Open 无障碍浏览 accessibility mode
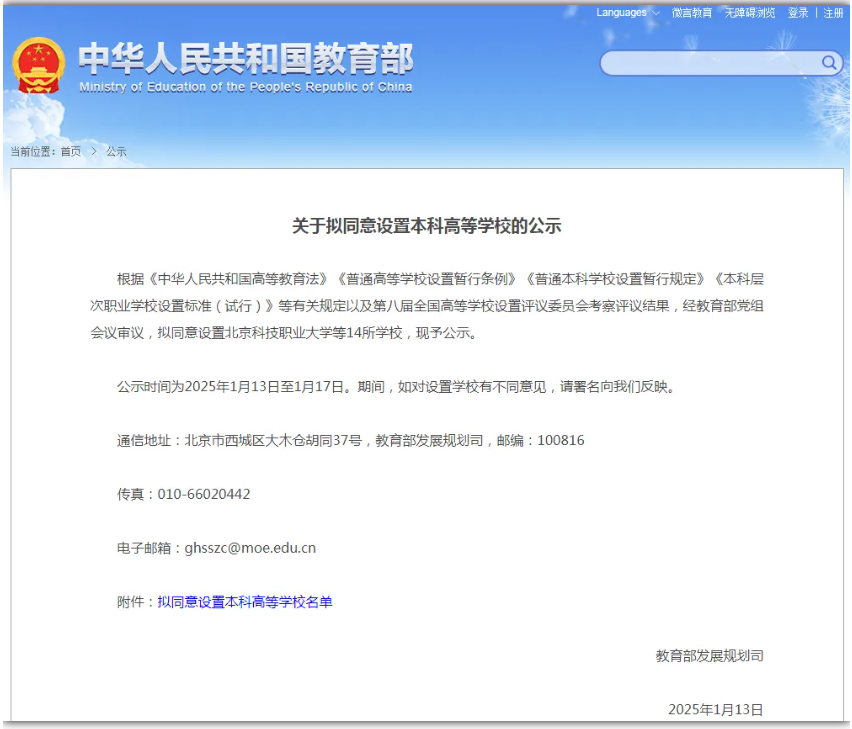This screenshot has width=852, height=729. point(750,12)
